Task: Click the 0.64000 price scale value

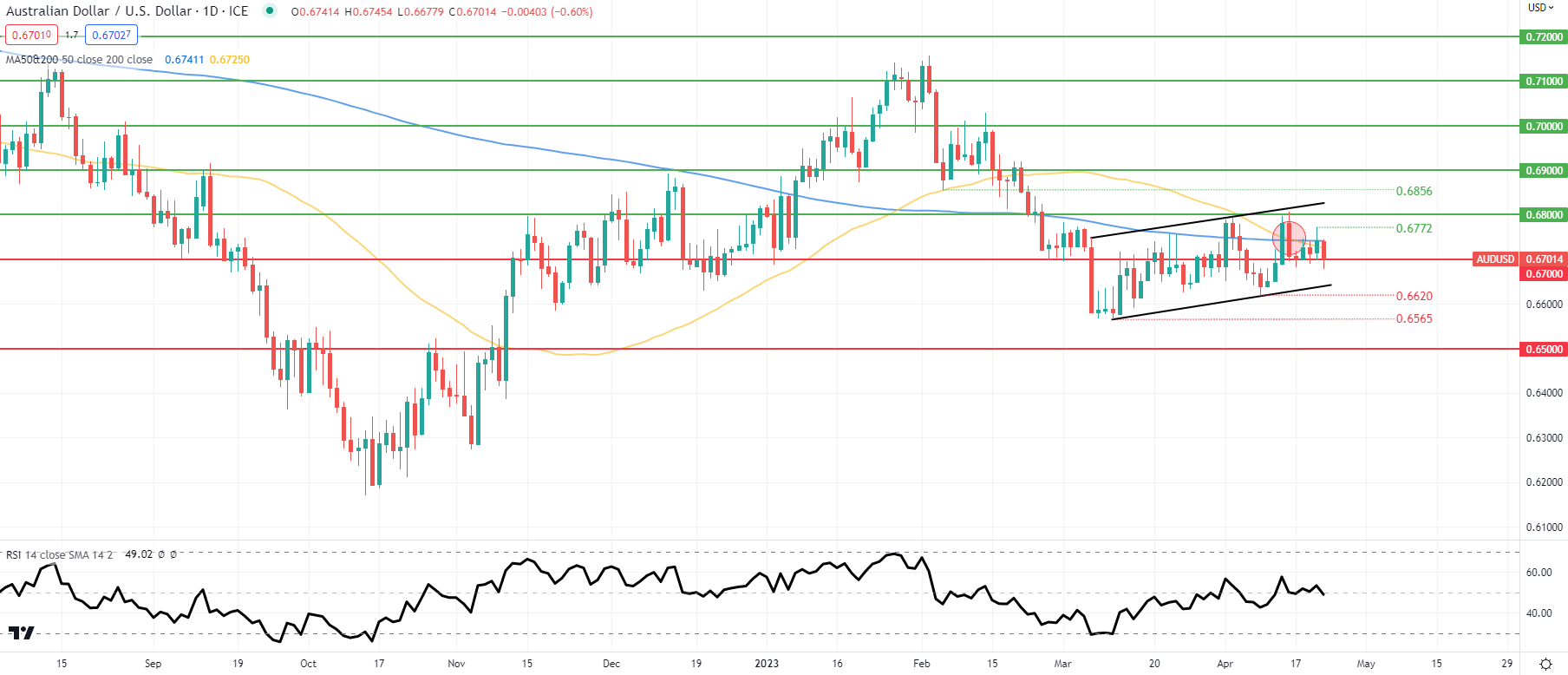Action: coord(1544,393)
